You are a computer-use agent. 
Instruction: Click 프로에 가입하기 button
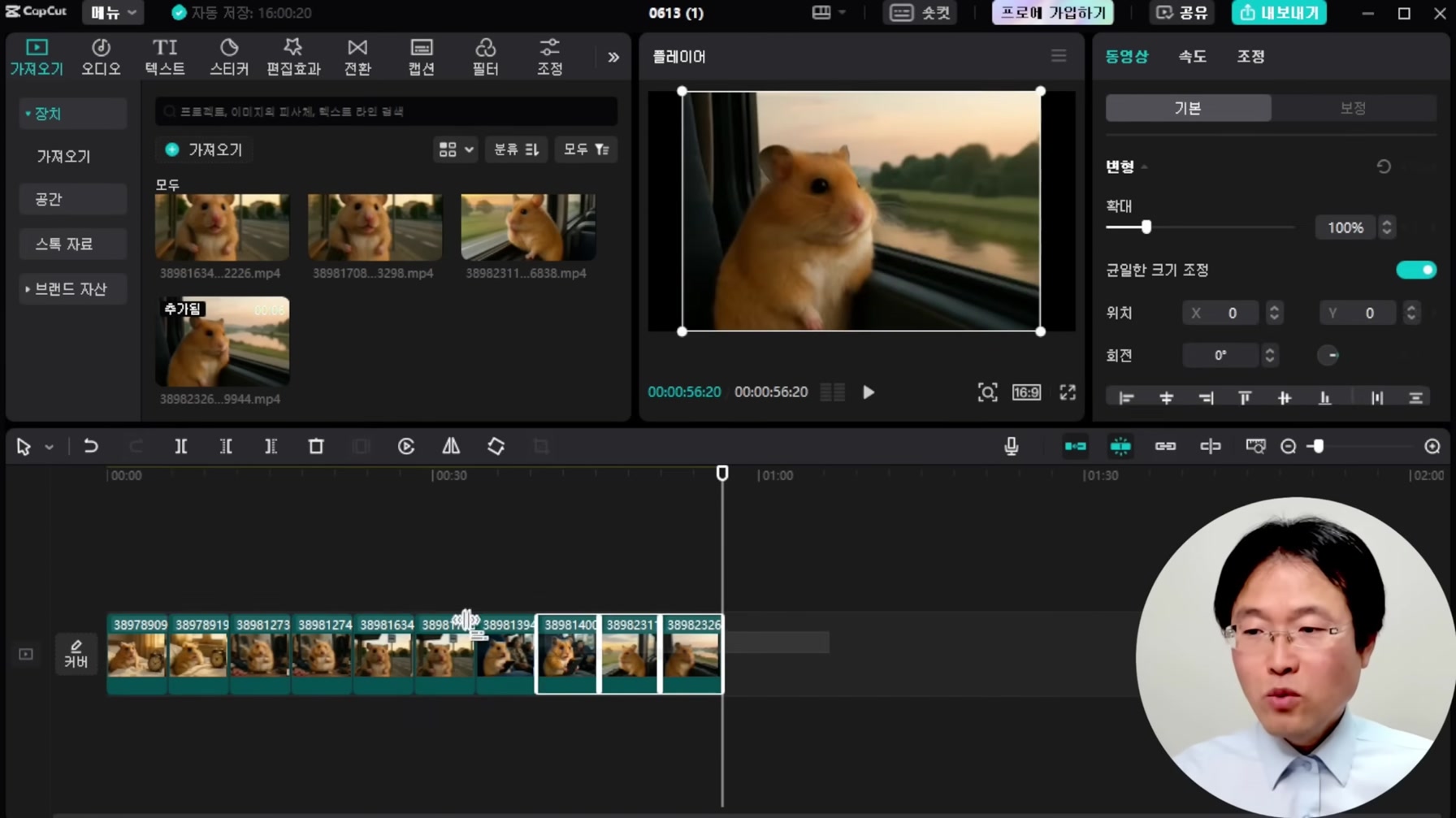tap(1053, 13)
